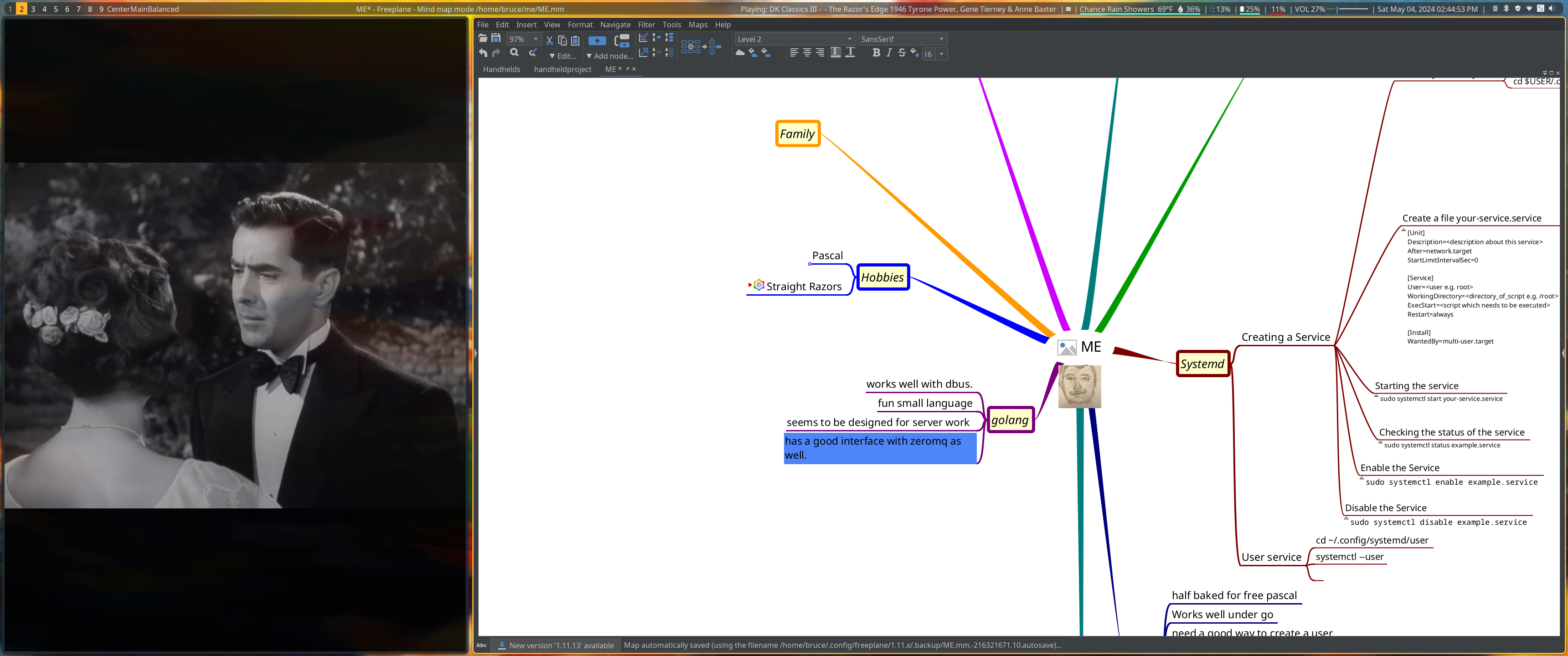Redo the last undone action

[496, 53]
